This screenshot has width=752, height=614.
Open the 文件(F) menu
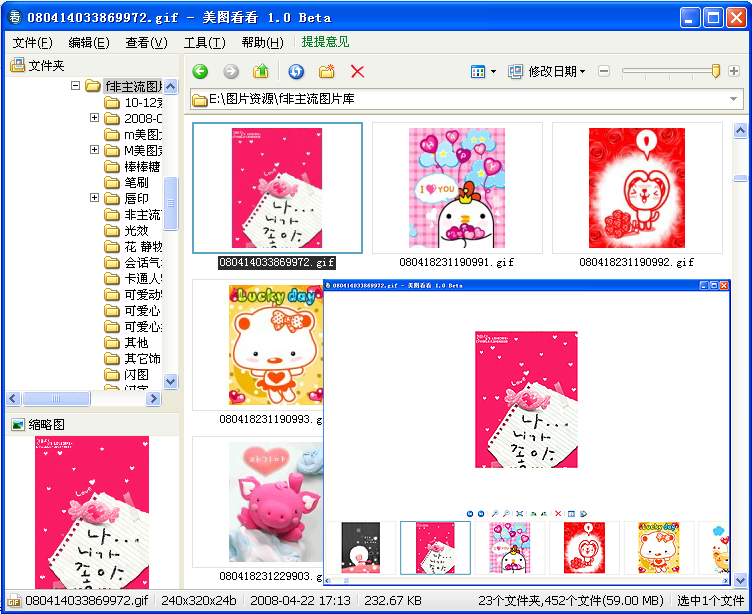[x=32, y=43]
